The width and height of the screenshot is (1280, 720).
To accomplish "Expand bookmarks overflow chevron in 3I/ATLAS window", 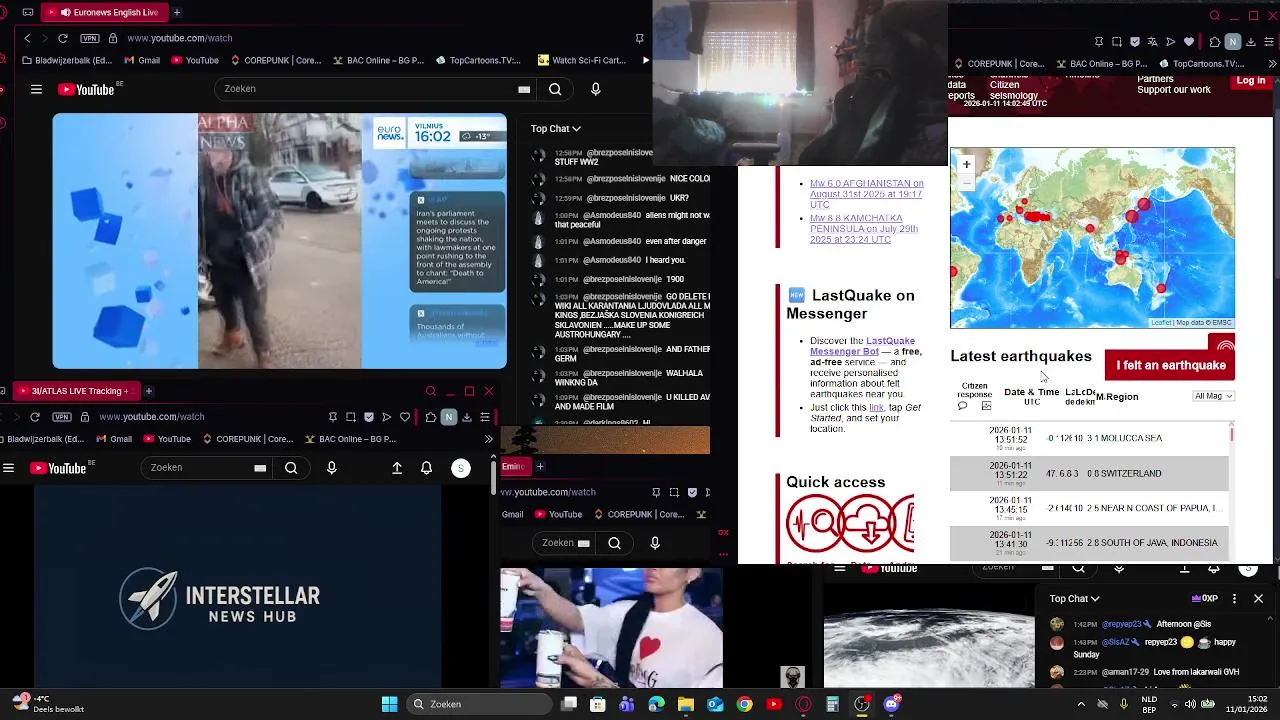I will (488, 439).
